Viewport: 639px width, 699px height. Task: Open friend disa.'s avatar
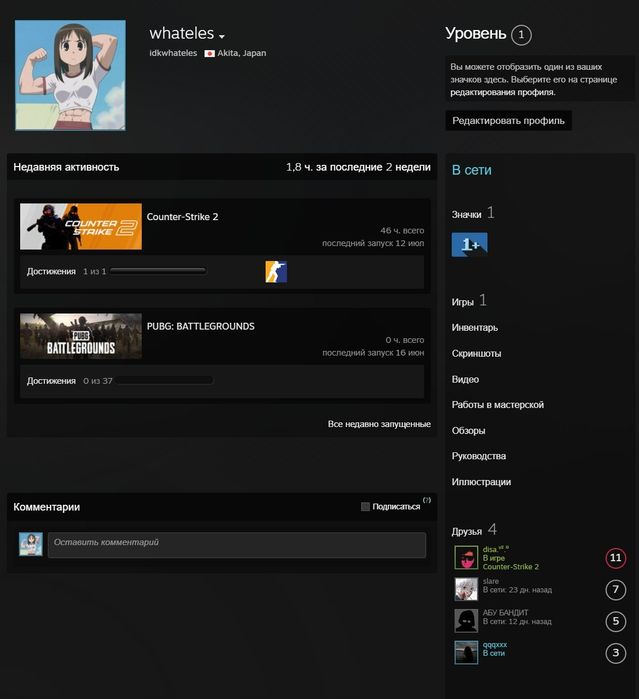click(466, 557)
